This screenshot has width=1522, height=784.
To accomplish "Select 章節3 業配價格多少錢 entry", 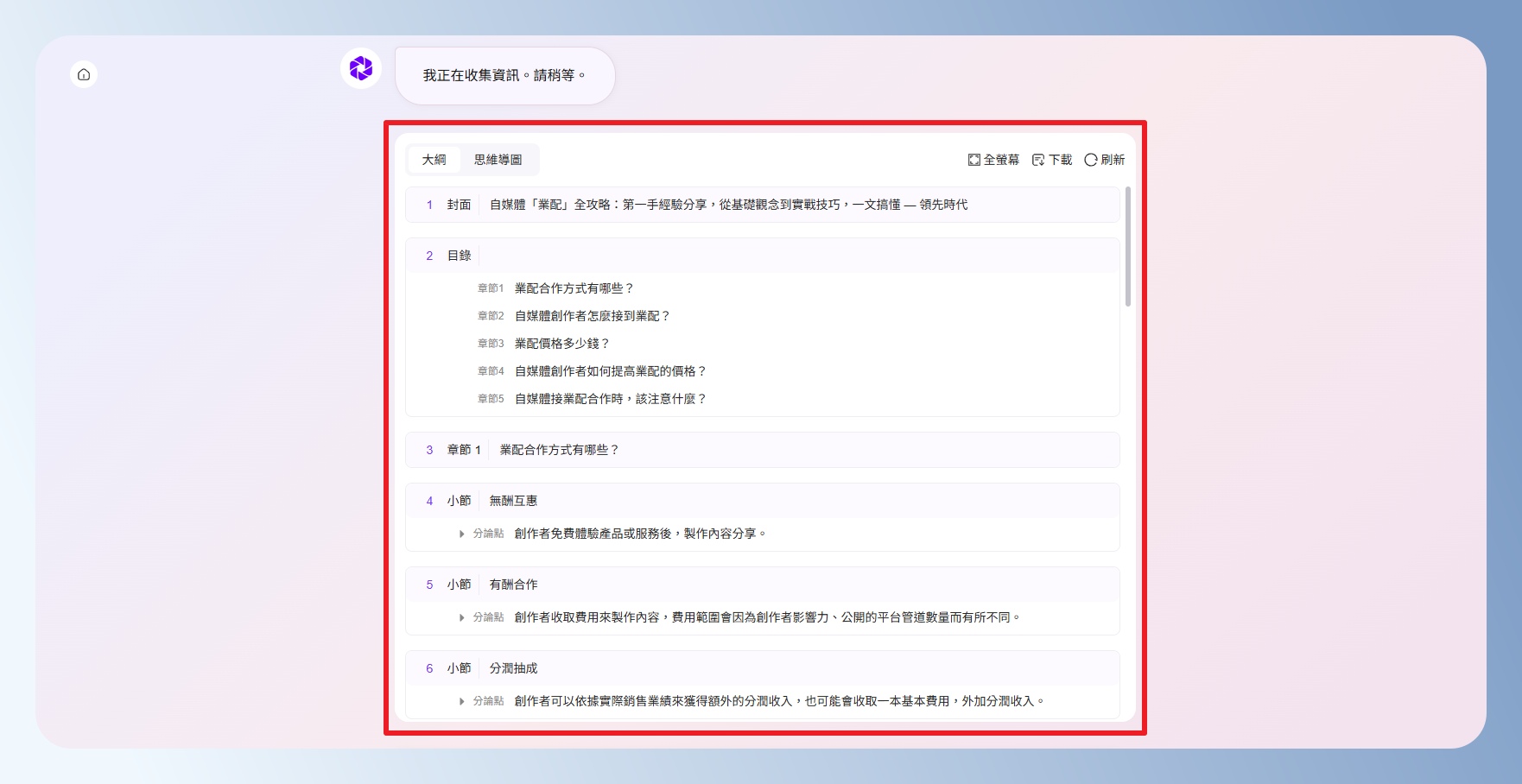I will pos(561,344).
